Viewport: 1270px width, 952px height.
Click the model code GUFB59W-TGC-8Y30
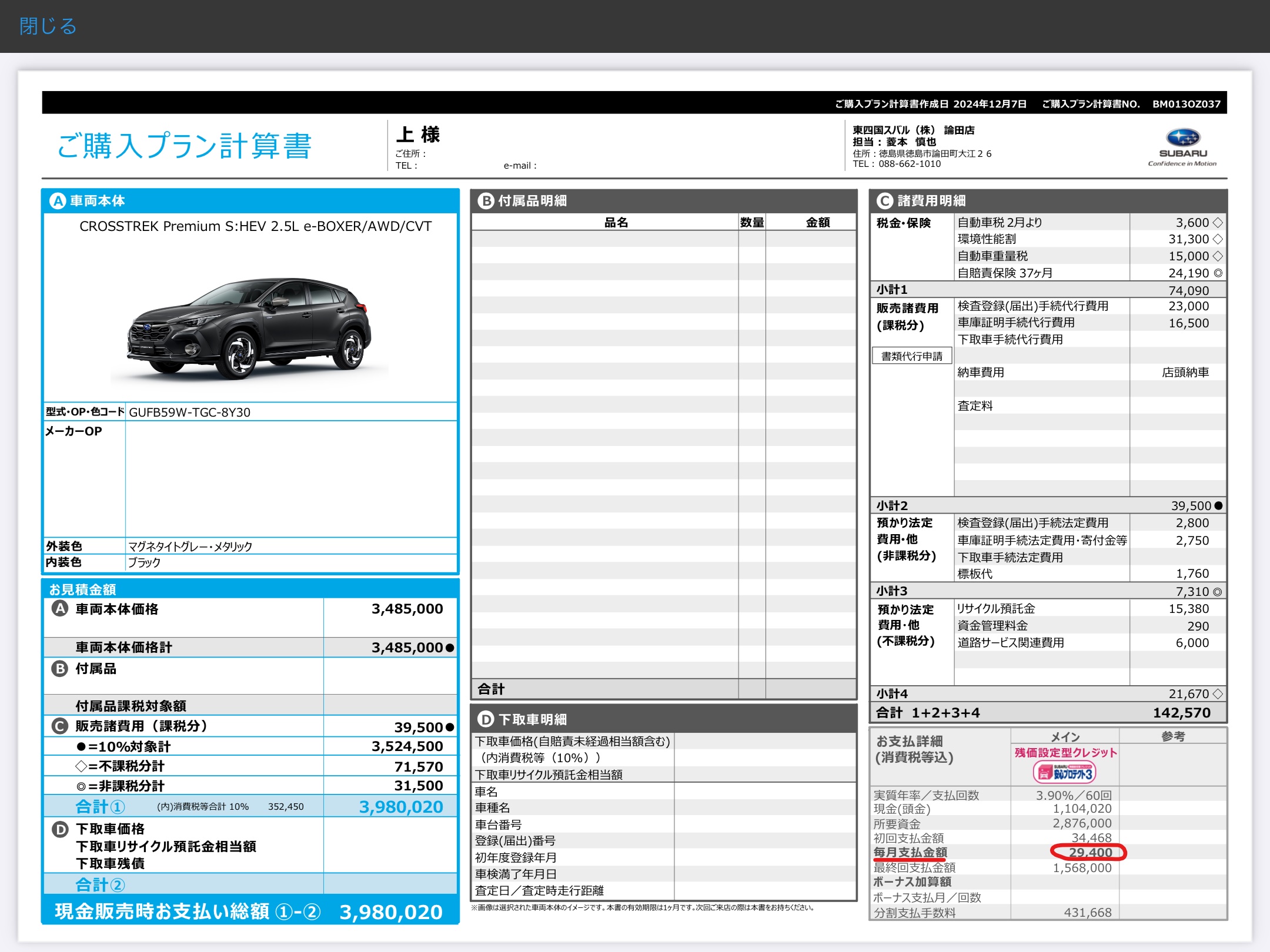pyautogui.click(x=189, y=413)
